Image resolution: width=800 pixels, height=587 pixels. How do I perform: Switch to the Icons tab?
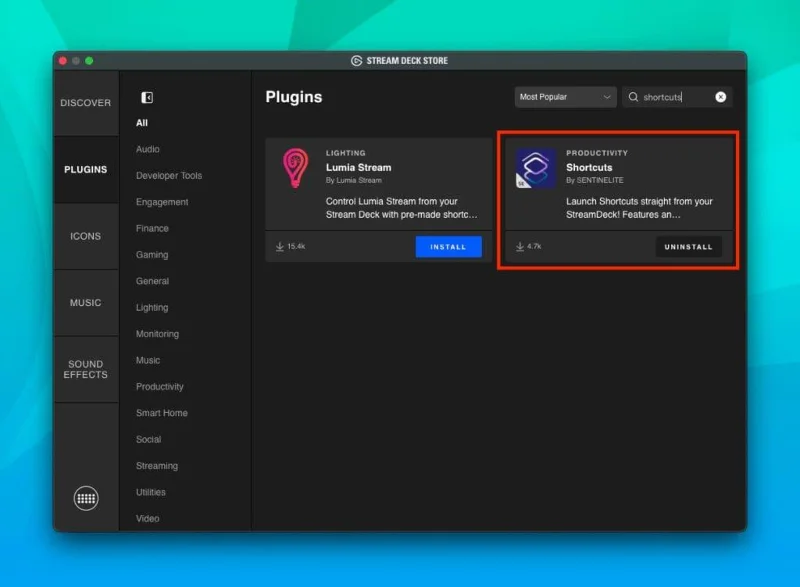pyautogui.click(x=86, y=236)
